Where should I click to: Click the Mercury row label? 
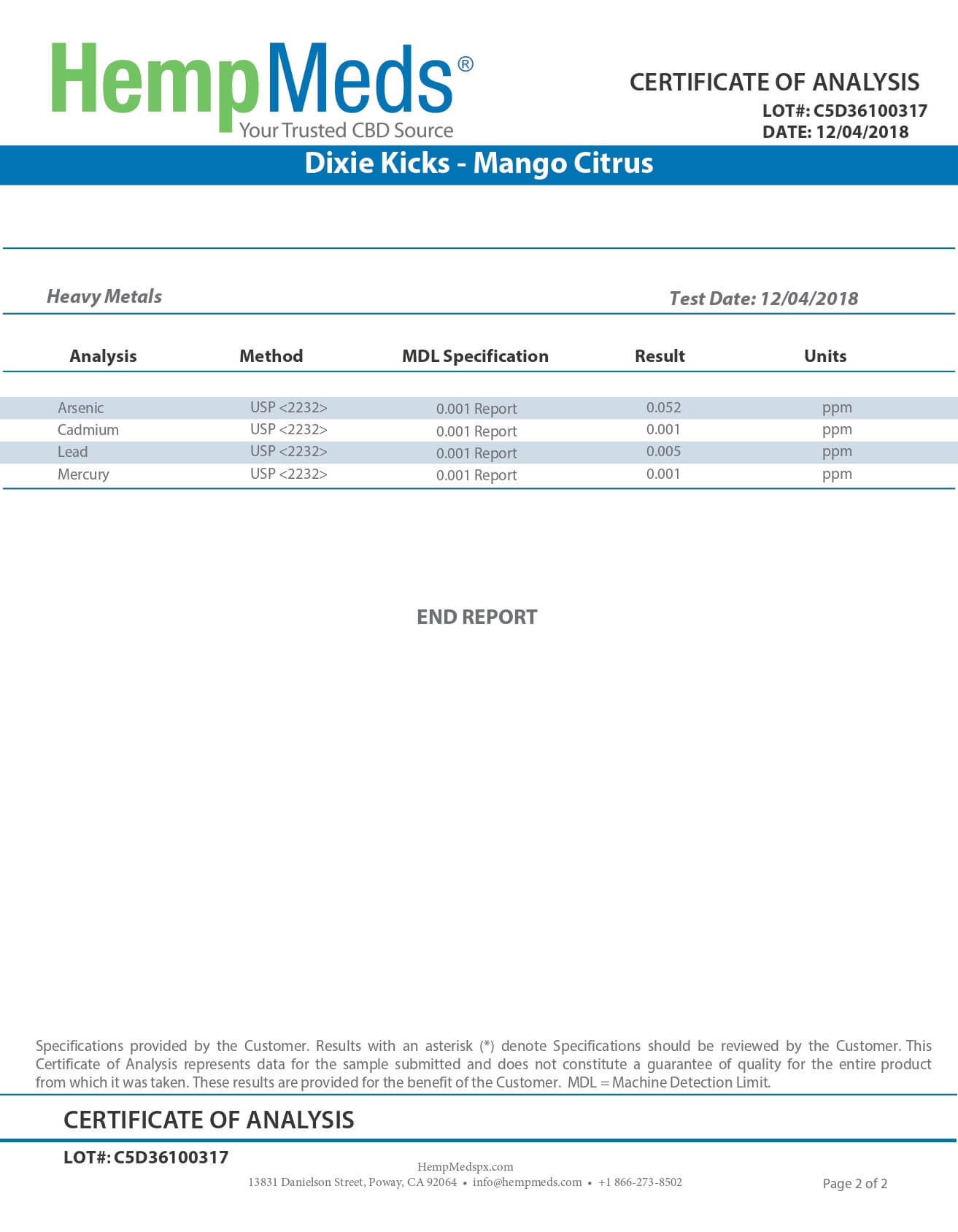point(83,474)
